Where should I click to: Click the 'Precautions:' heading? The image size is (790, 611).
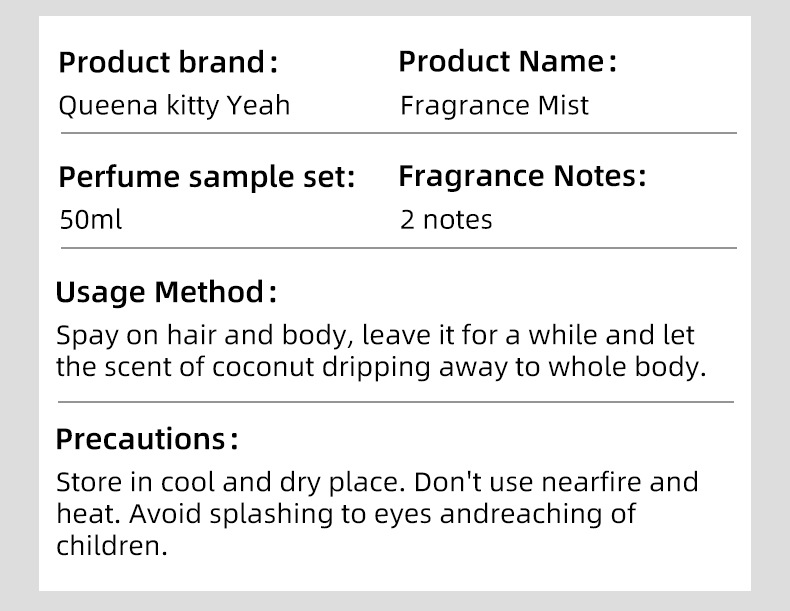tap(147, 439)
